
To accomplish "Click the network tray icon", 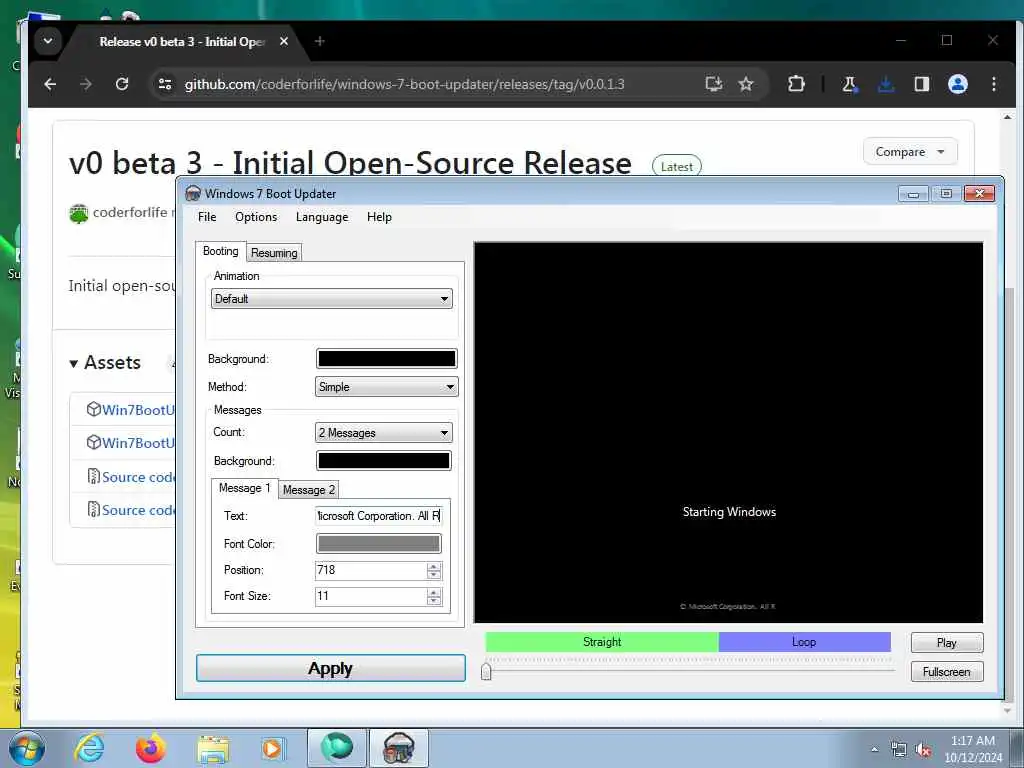I will tap(899, 750).
